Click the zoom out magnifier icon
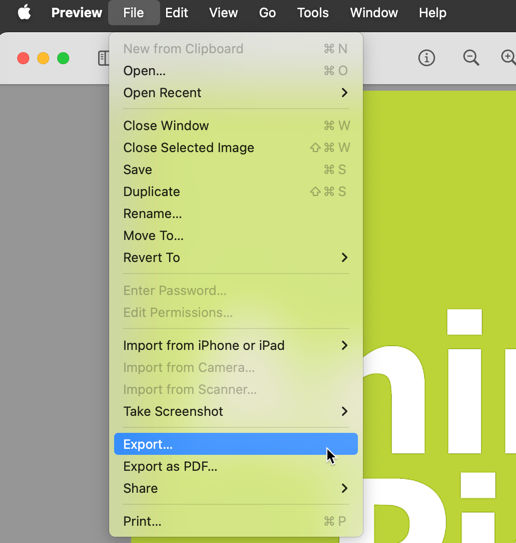The width and height of the screenshot is (516, 543). tap(471, 58)
